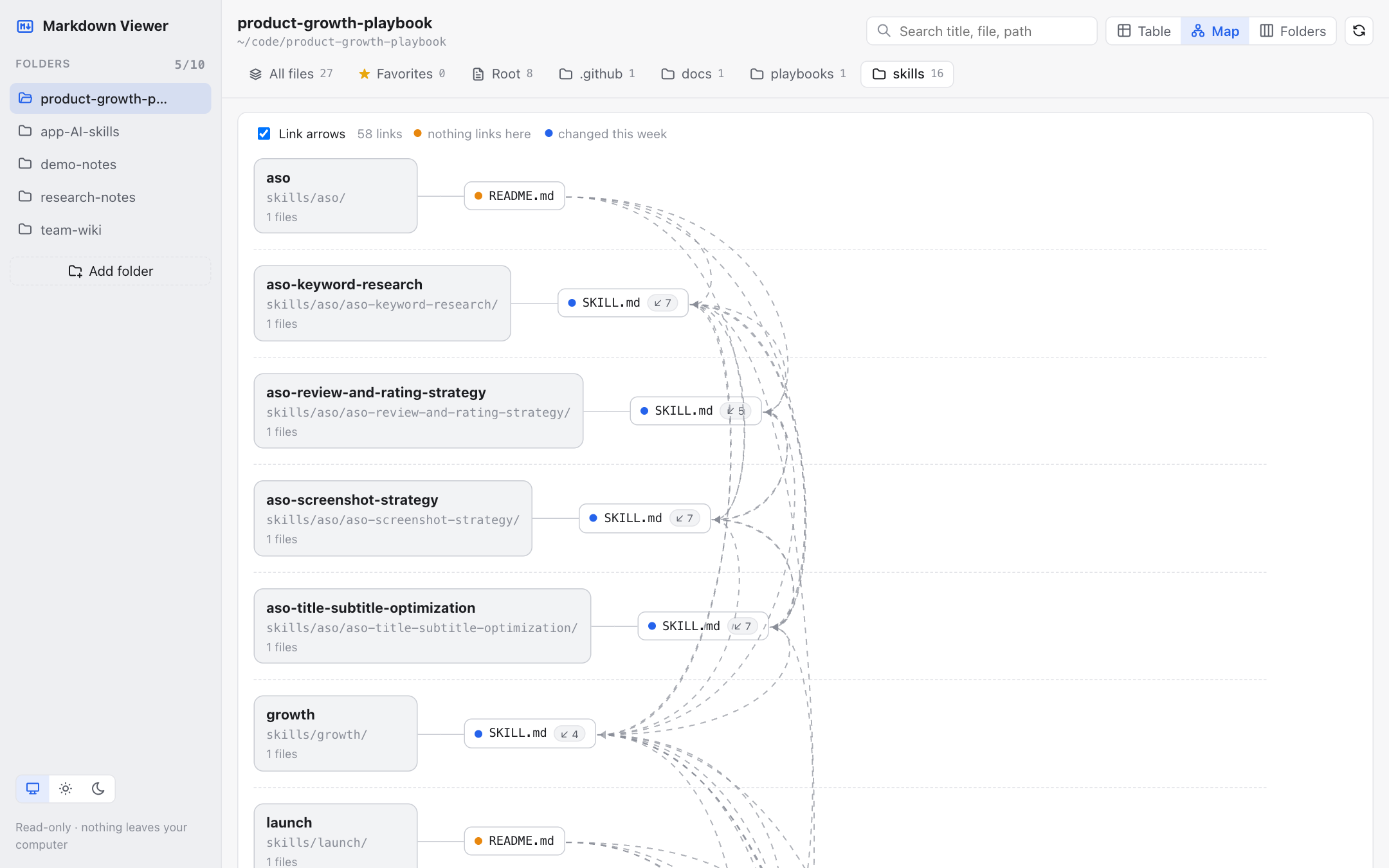Click the refresh icon button
This screenshot has width=1389, height=868.
[1359, 31]
